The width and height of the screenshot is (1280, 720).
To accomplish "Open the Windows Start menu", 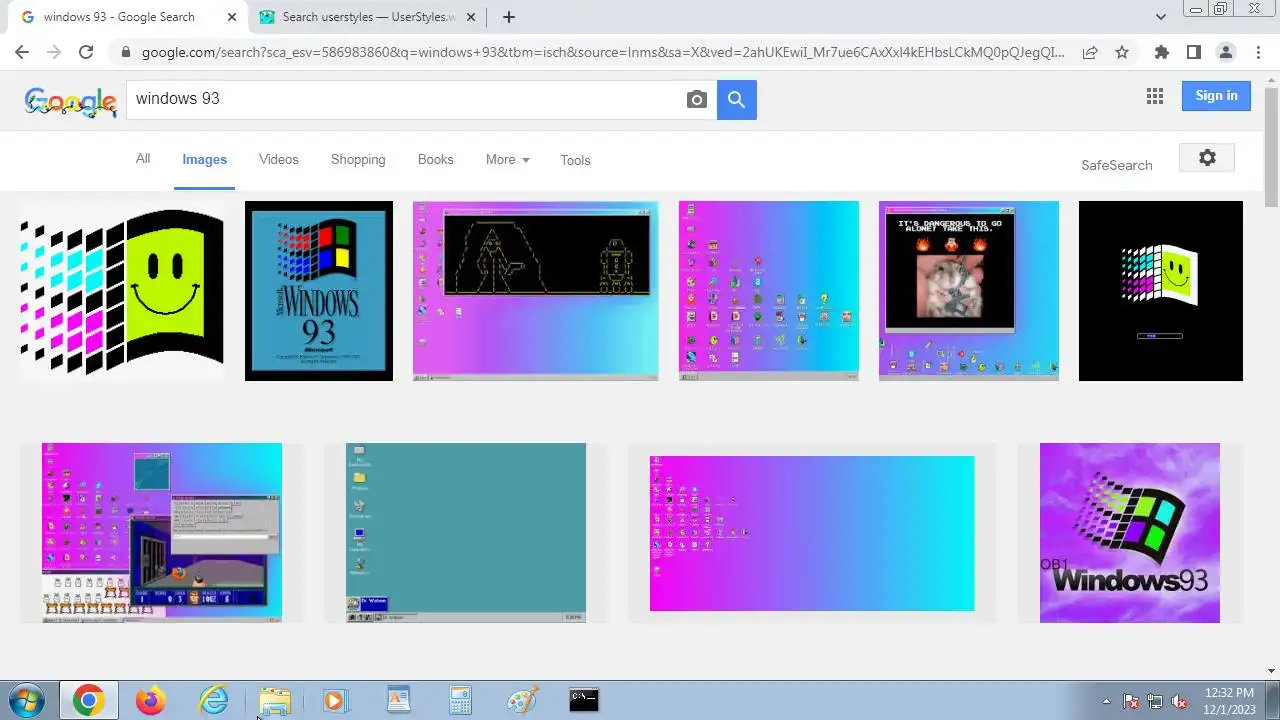I will (24, 700).
